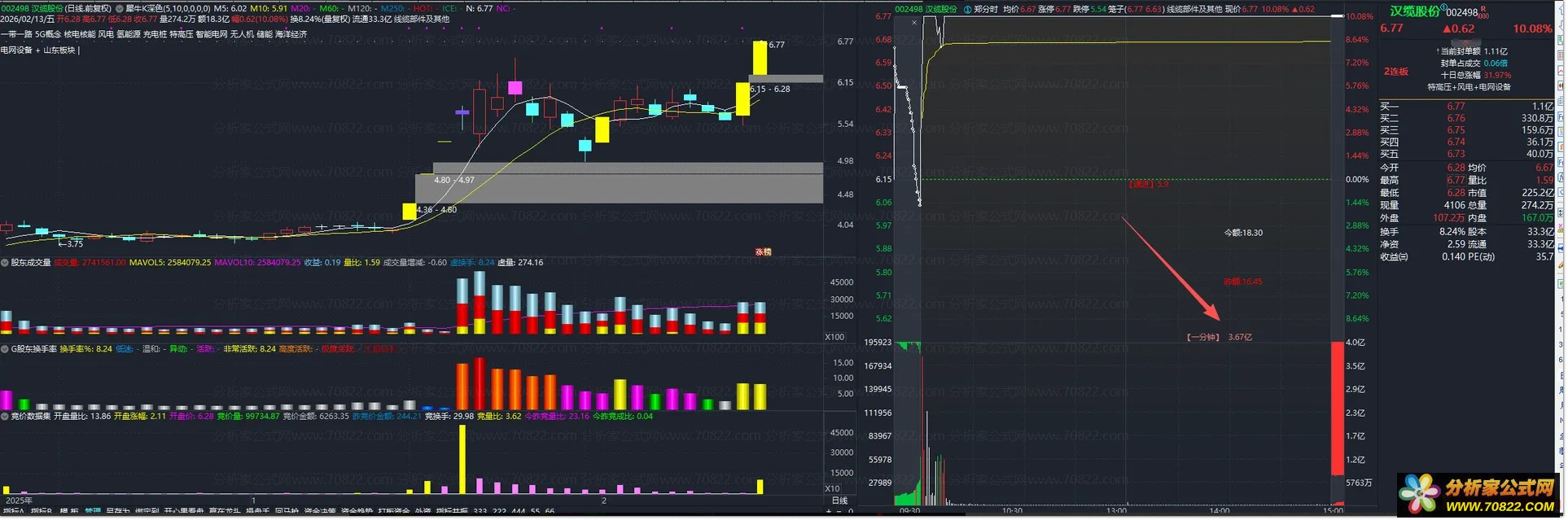
Task: Open indicator settings icon beside 犀牛K深色
Action: point(119,8)
